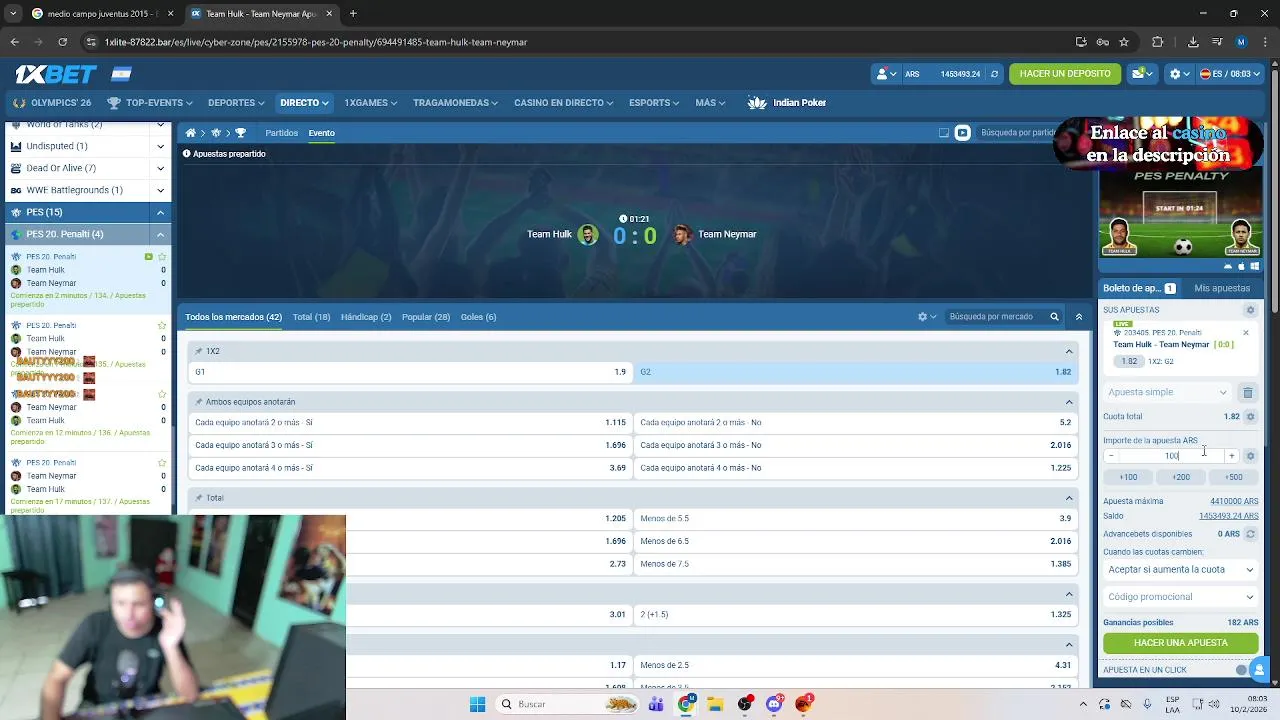Open the Indian Poker link

(787, 103)
